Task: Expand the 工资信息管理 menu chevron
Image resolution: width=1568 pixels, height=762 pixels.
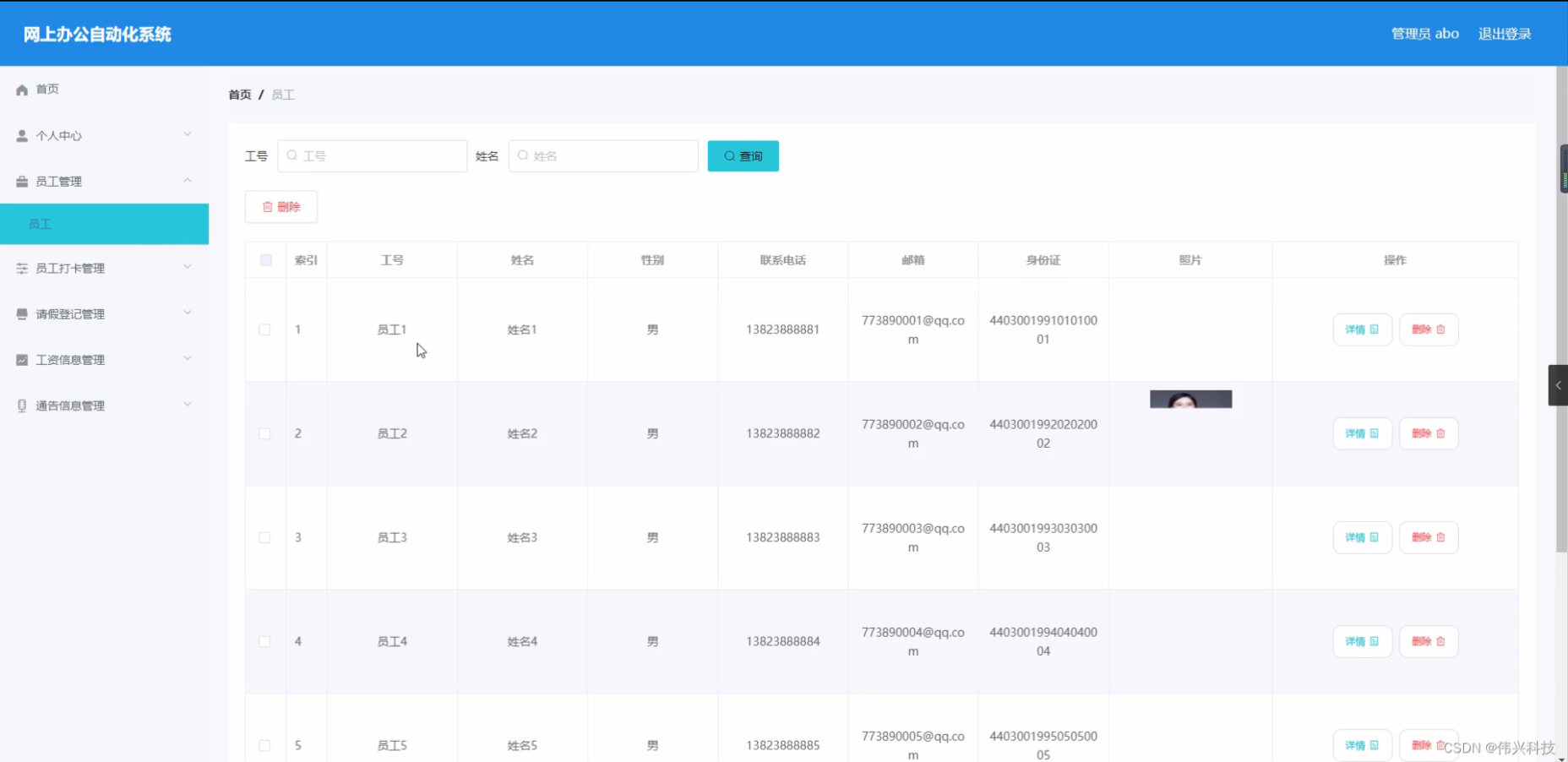Action: (x=188, y=359)
